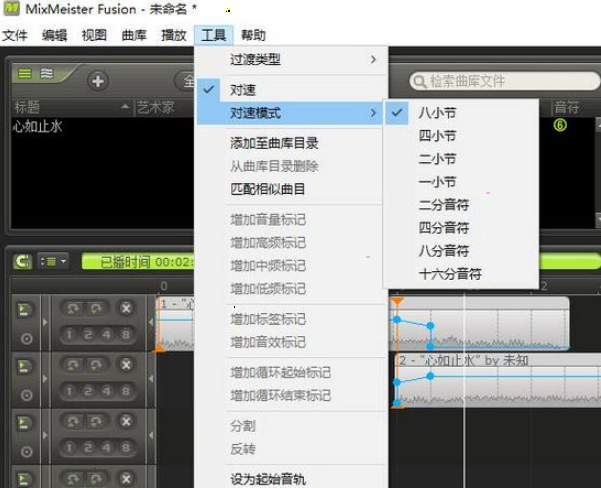Expand the 过渡类型 submenu
The height and width of the screenshot is (488, 601).
(289, 59)
